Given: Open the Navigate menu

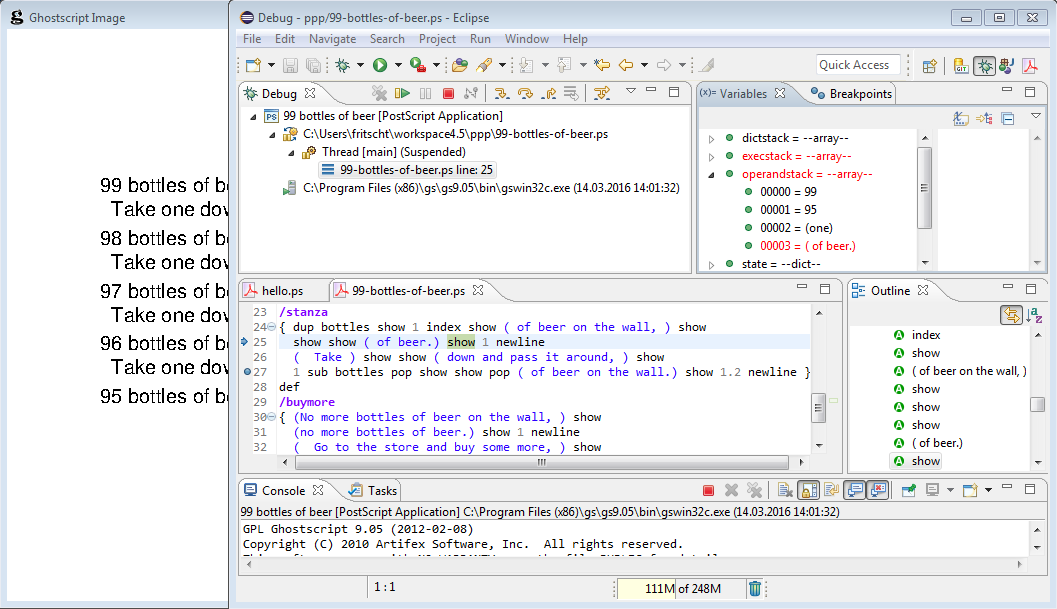Looking at the screenshot, I should pyautogui.click(x=332, y=39).
